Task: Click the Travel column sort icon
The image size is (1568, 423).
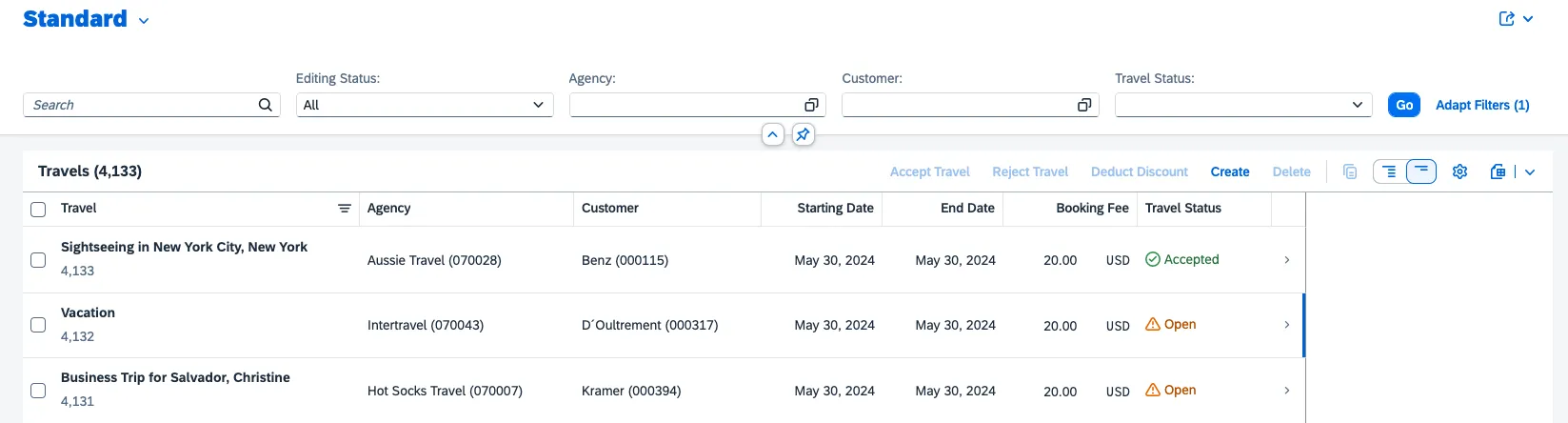Action: (345, 209)
